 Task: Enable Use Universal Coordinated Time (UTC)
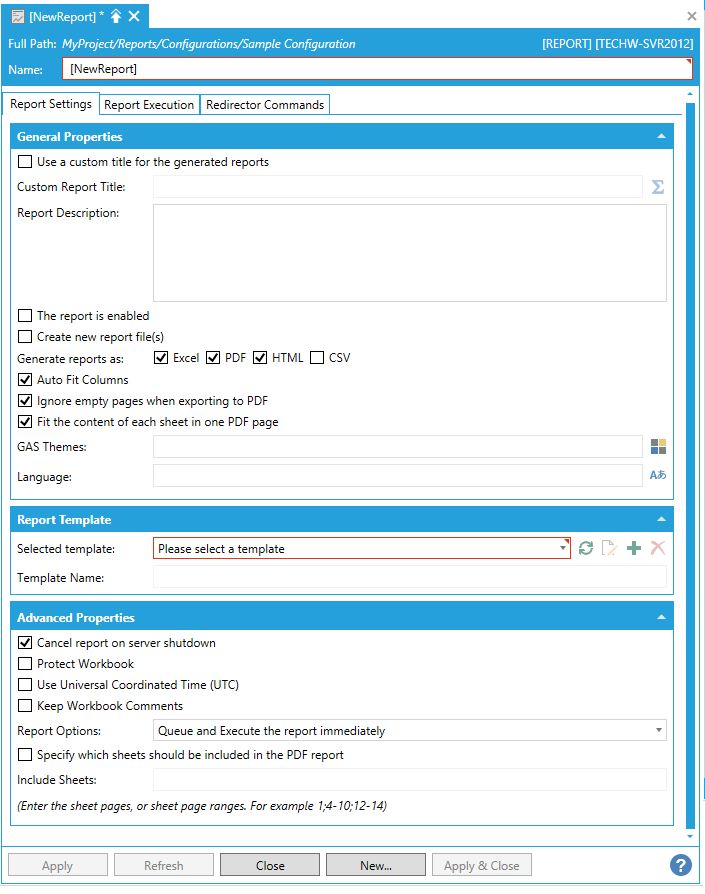[25, 685]
